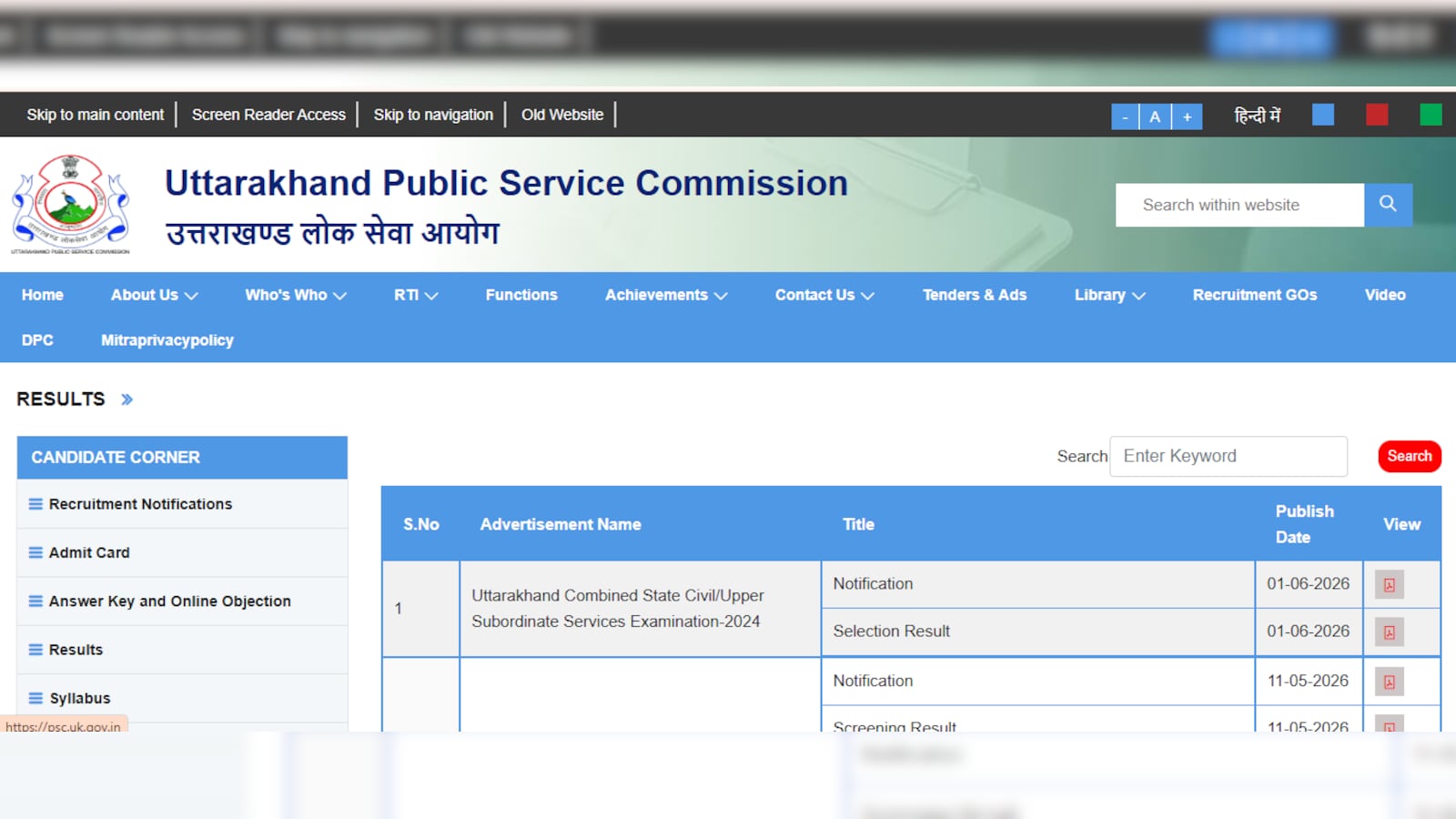
Task: Click list icon next to Admit Card
Action: click(x=35, y=552)
